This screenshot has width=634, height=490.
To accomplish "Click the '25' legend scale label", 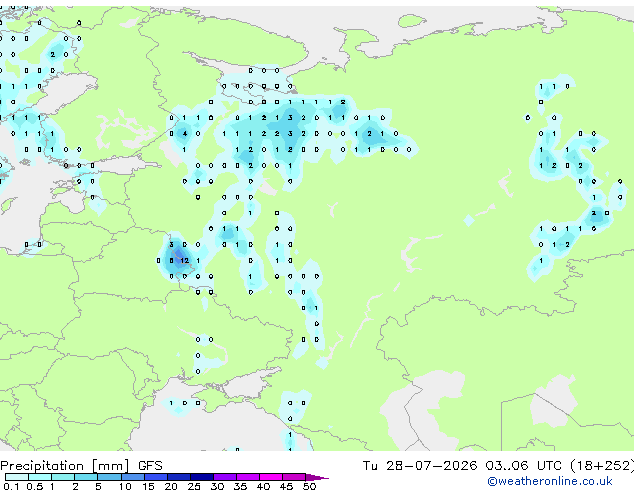I will click(194, 486).
